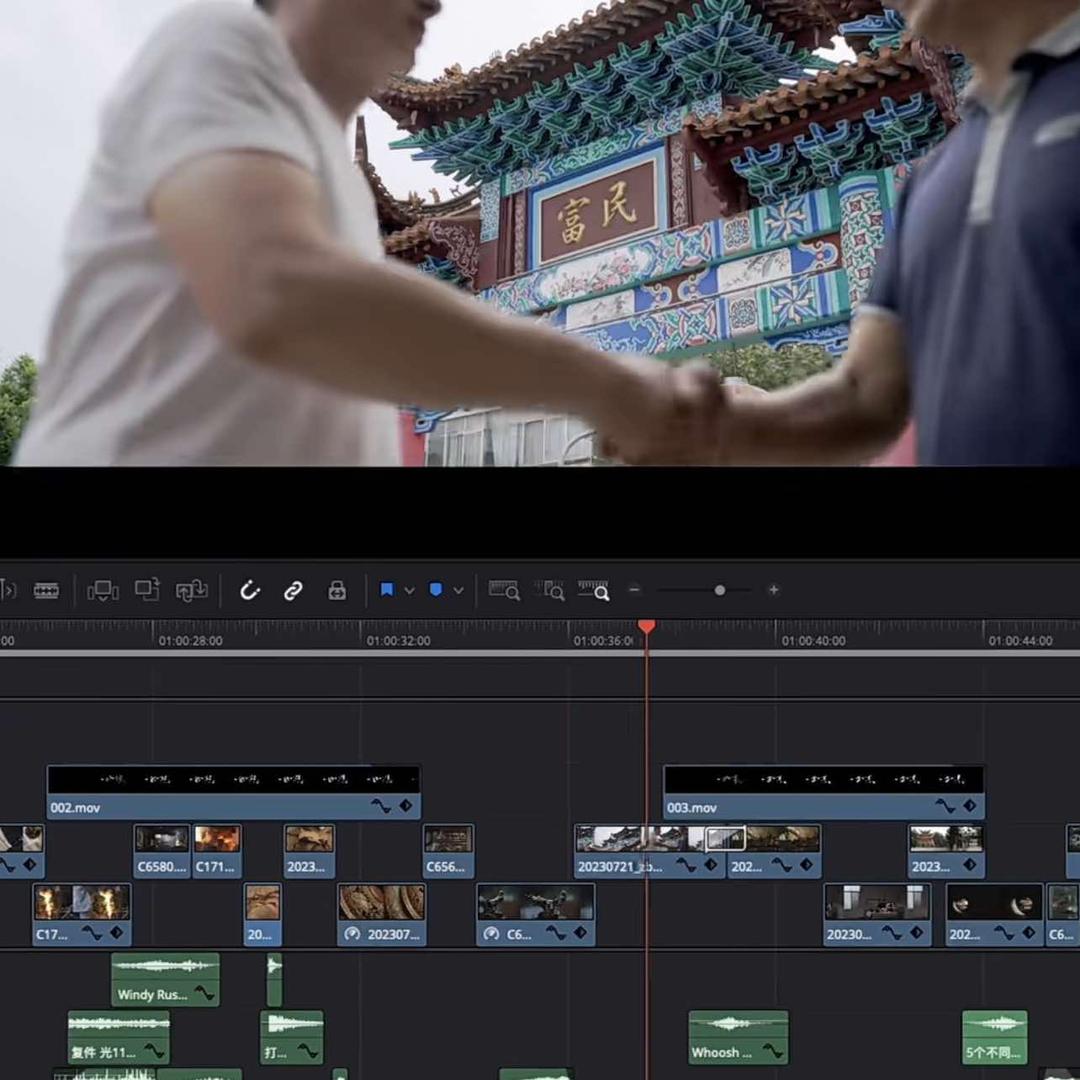This screenshot has height=1080, width=1080.
Task: Zoom out with the minus icon
Action: click(635, 590)
